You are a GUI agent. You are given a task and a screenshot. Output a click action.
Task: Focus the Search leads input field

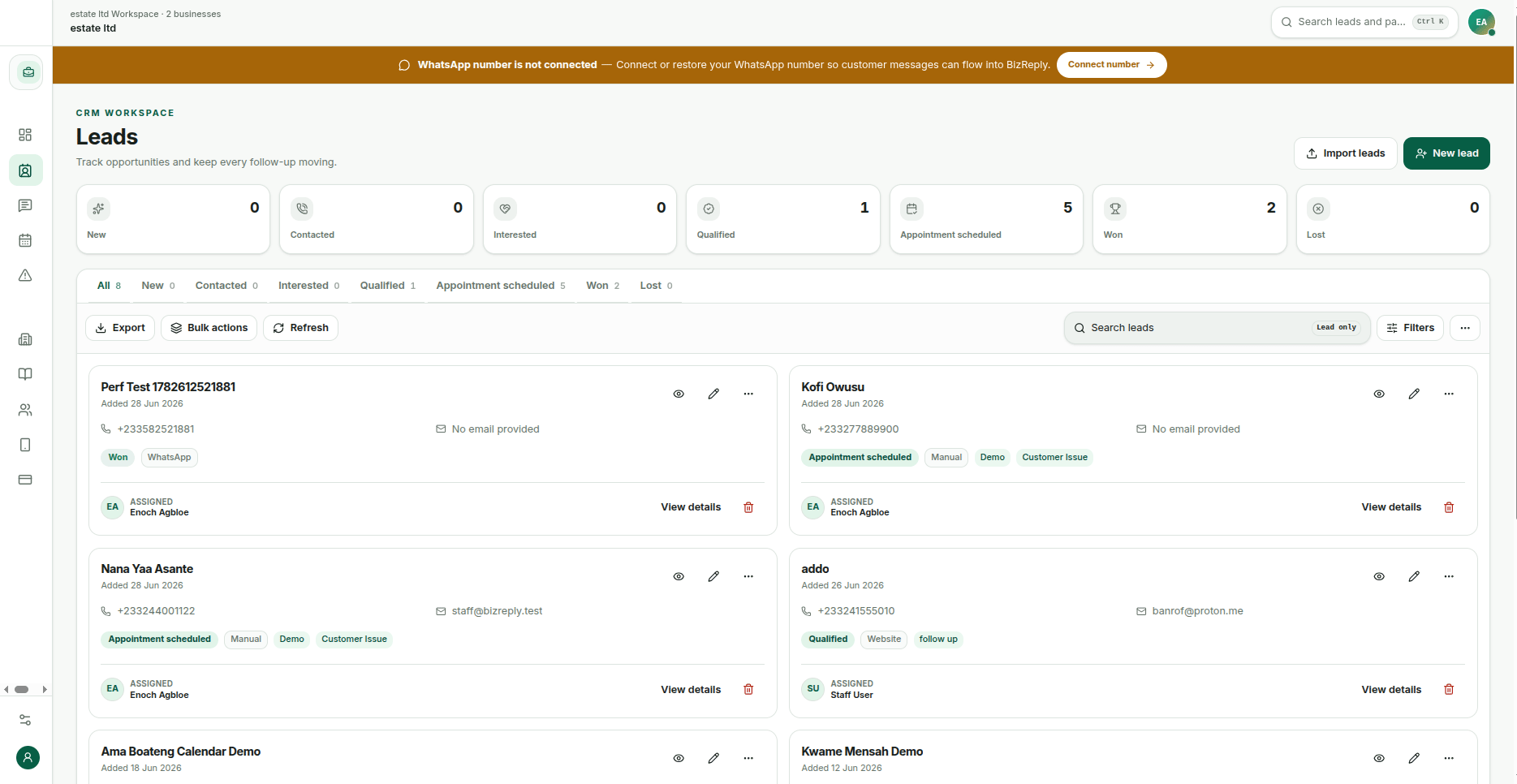coord(1217,328)
